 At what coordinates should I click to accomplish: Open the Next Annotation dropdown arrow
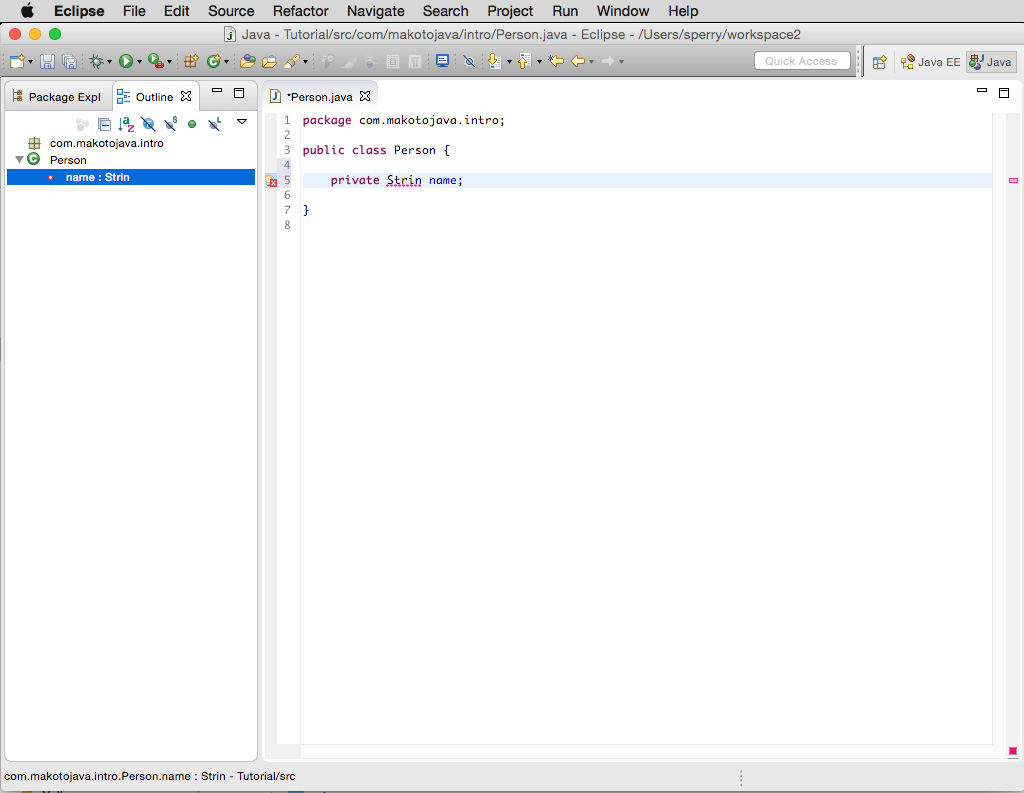(x=509, y=62)
